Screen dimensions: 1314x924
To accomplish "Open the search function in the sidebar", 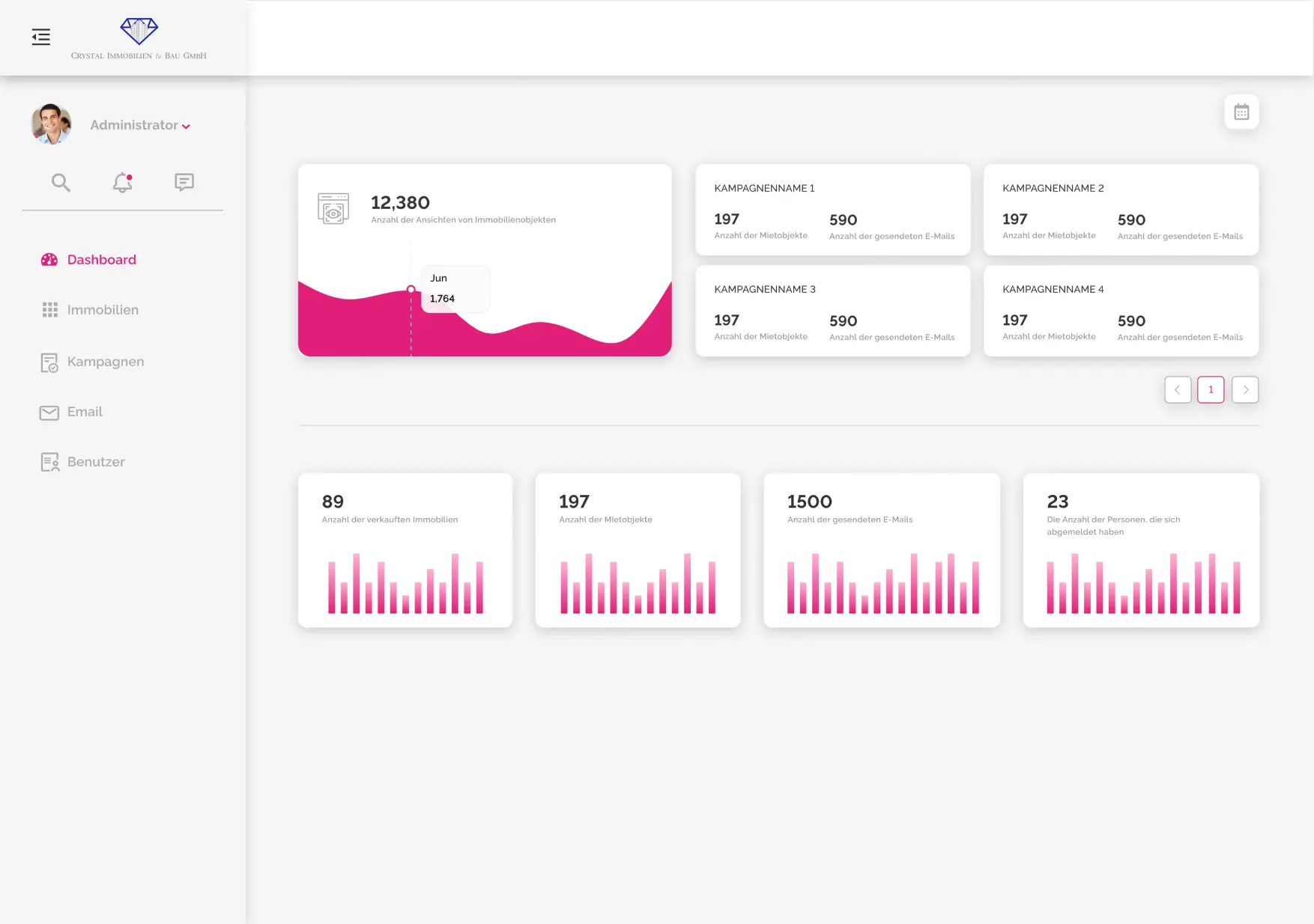I will click(x=61, y=182).
